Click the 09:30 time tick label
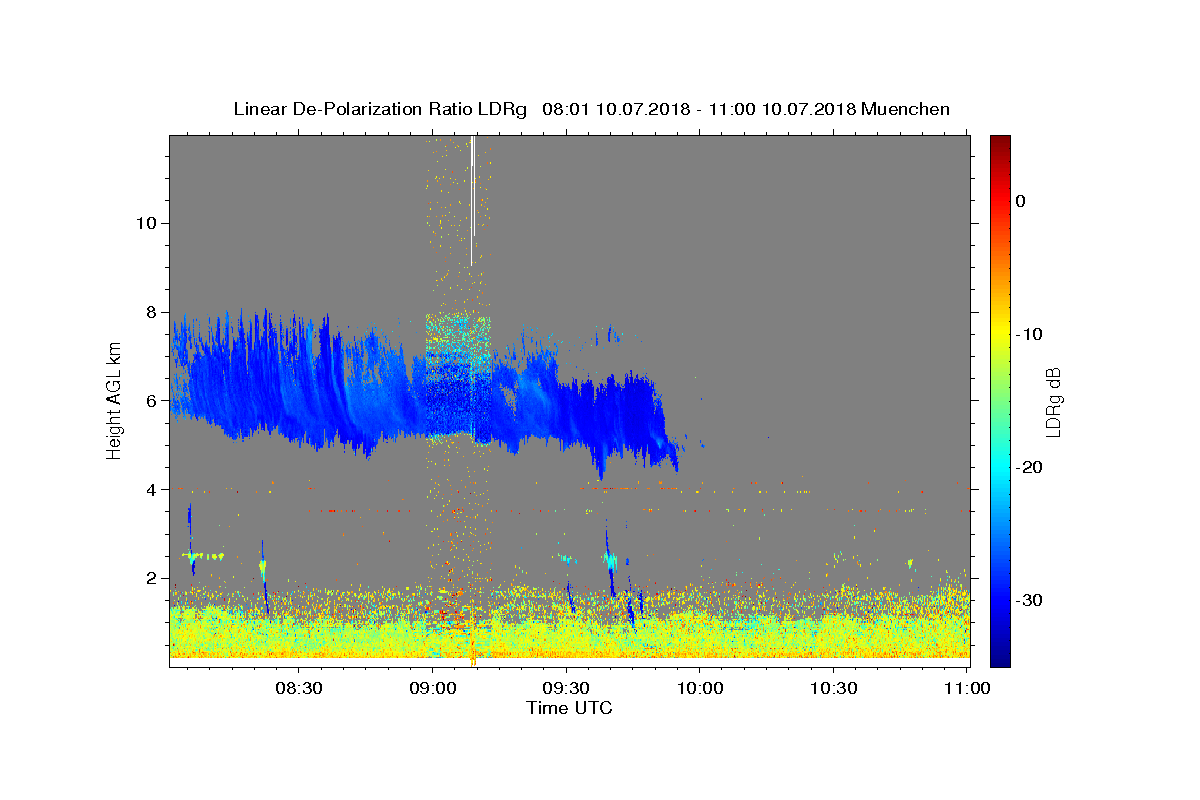Image resolution: width=1200 pixels, height=800 pixels. (566, 688)
